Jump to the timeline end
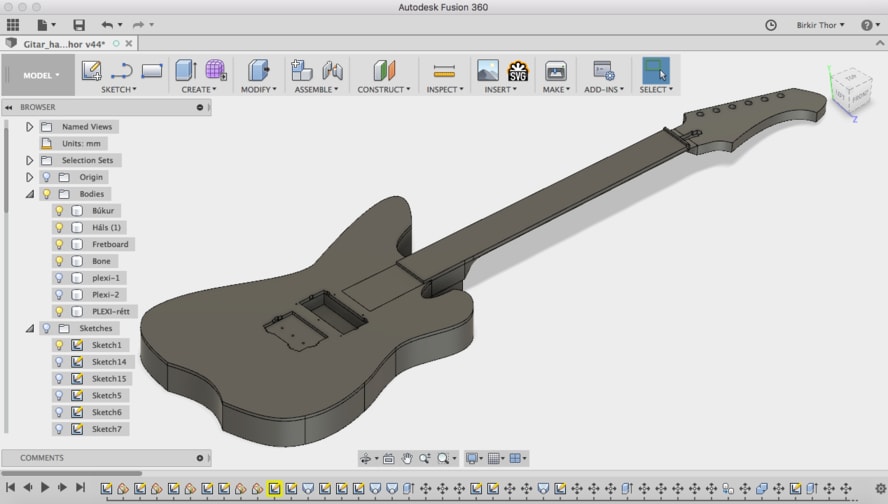 (x=80, y=487)
